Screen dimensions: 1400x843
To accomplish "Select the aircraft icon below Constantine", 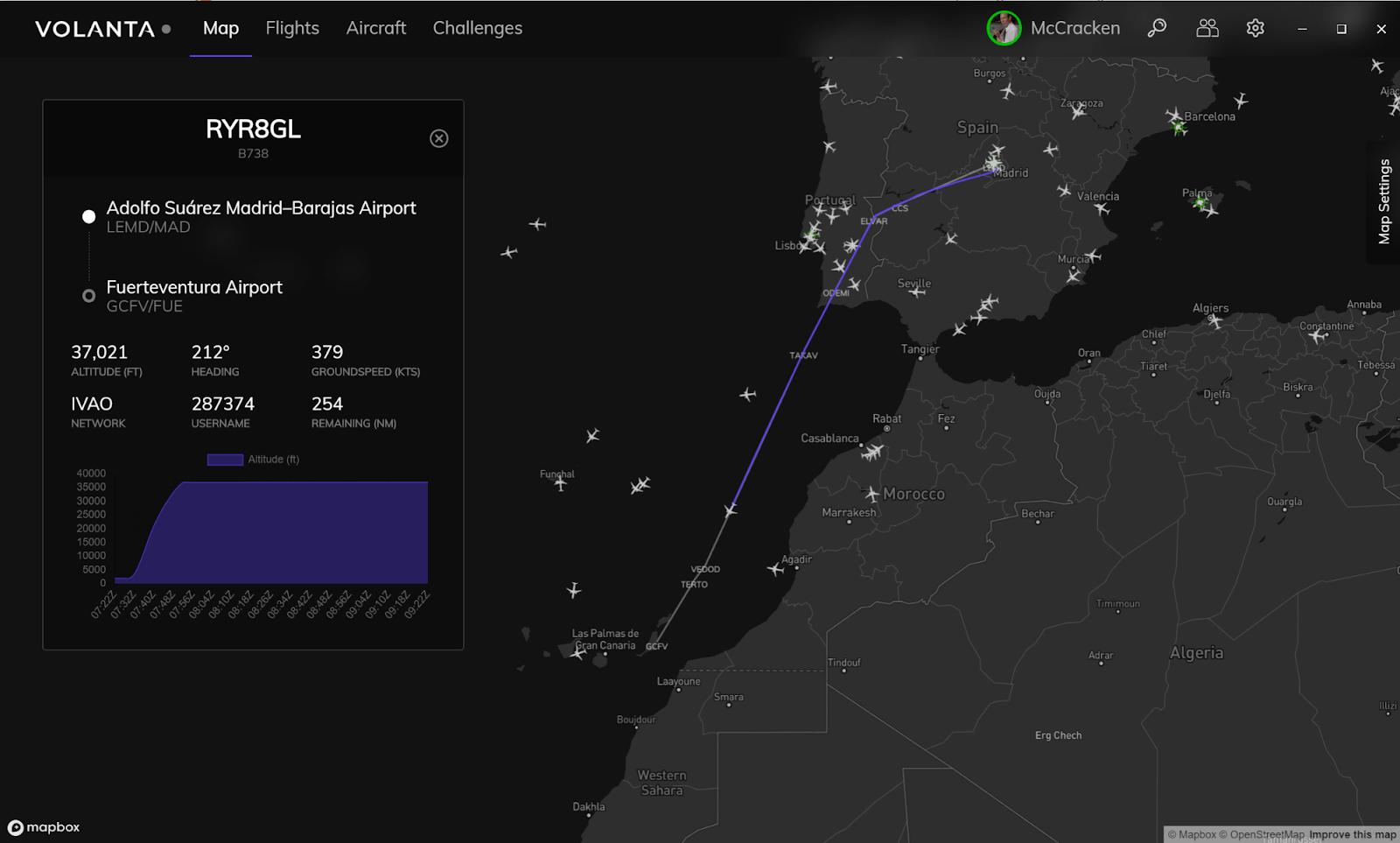I will coord(1317,335).
